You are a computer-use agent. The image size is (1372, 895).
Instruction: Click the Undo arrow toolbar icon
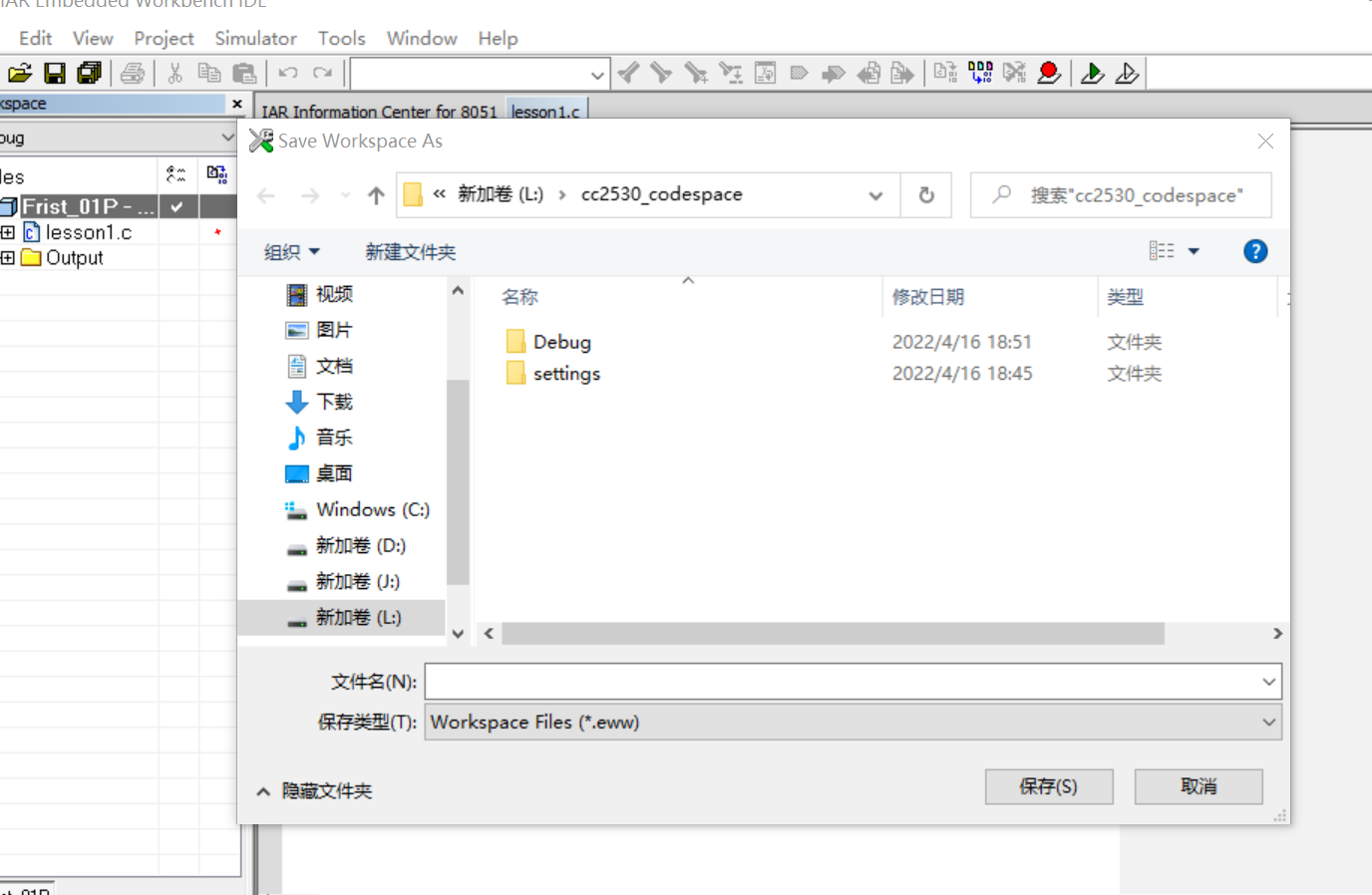coord(288,73)
